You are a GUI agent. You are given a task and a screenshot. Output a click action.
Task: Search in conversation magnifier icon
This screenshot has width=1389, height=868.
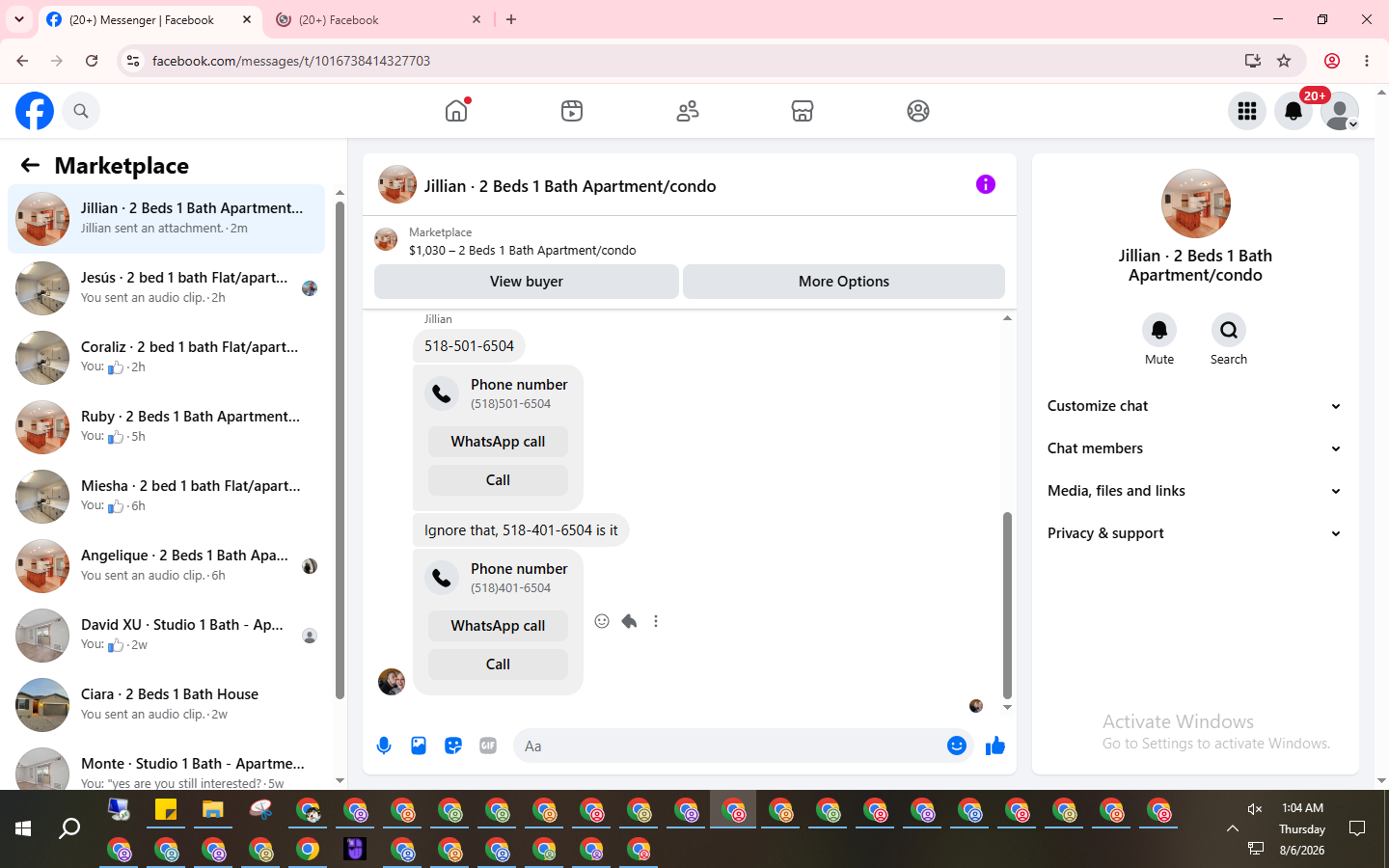click(1229, 330)
